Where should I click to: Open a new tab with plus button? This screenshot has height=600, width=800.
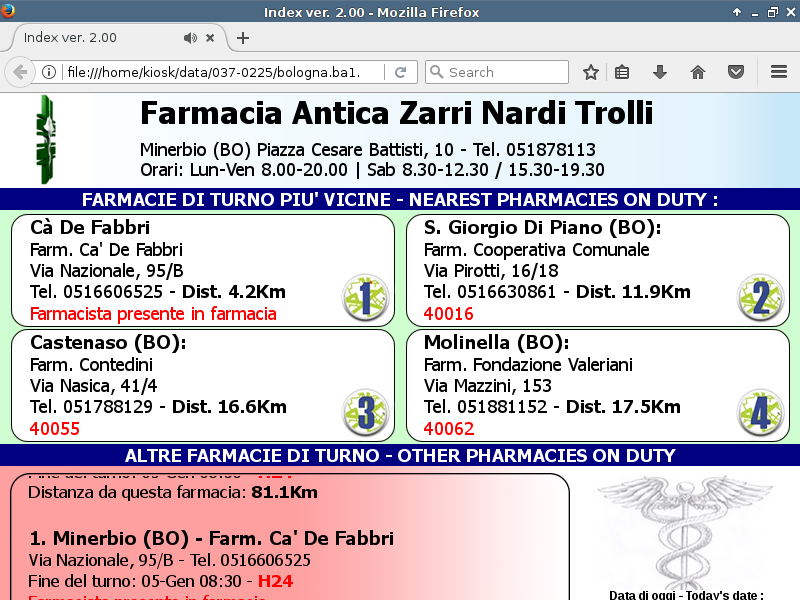pyautogui.click(x=242, y=38)
